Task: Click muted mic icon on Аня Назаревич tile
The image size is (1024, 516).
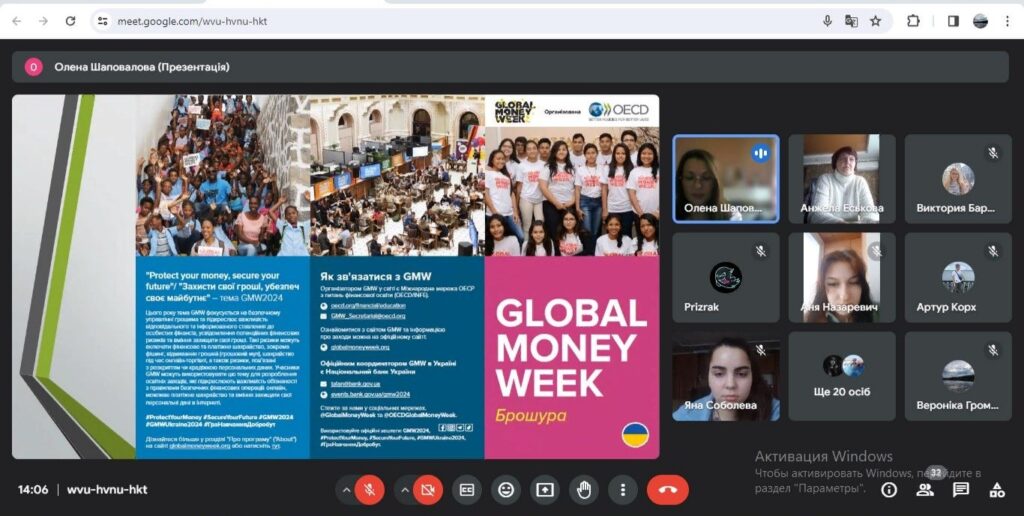Action: pos(876,251)
